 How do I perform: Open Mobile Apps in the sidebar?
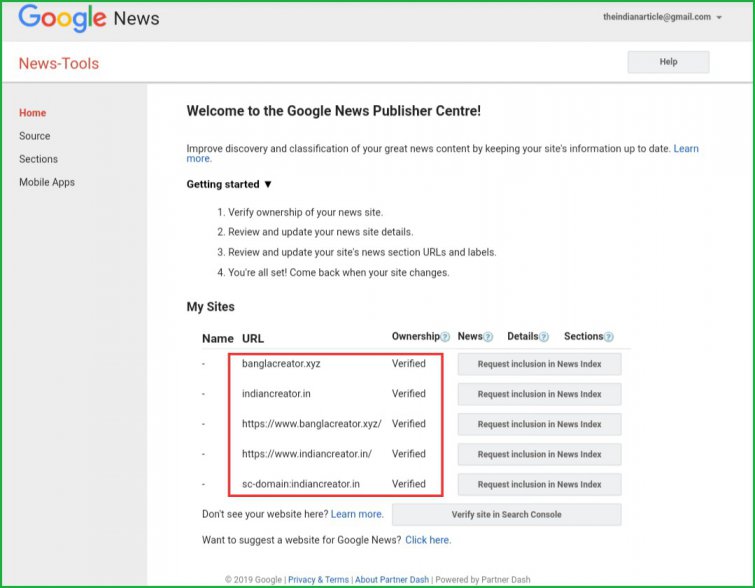pos(47,182)
